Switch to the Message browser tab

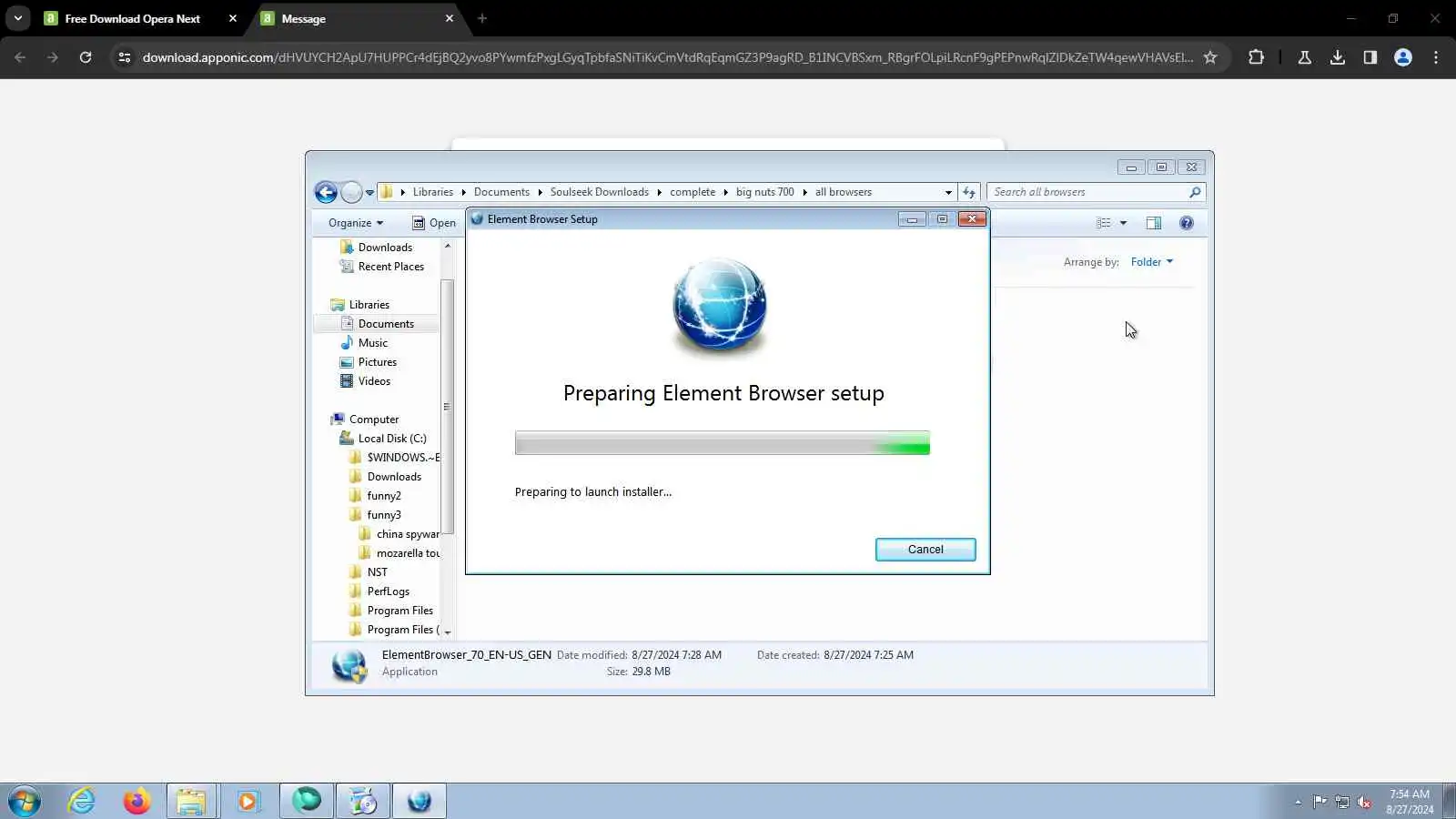point(358,19)
